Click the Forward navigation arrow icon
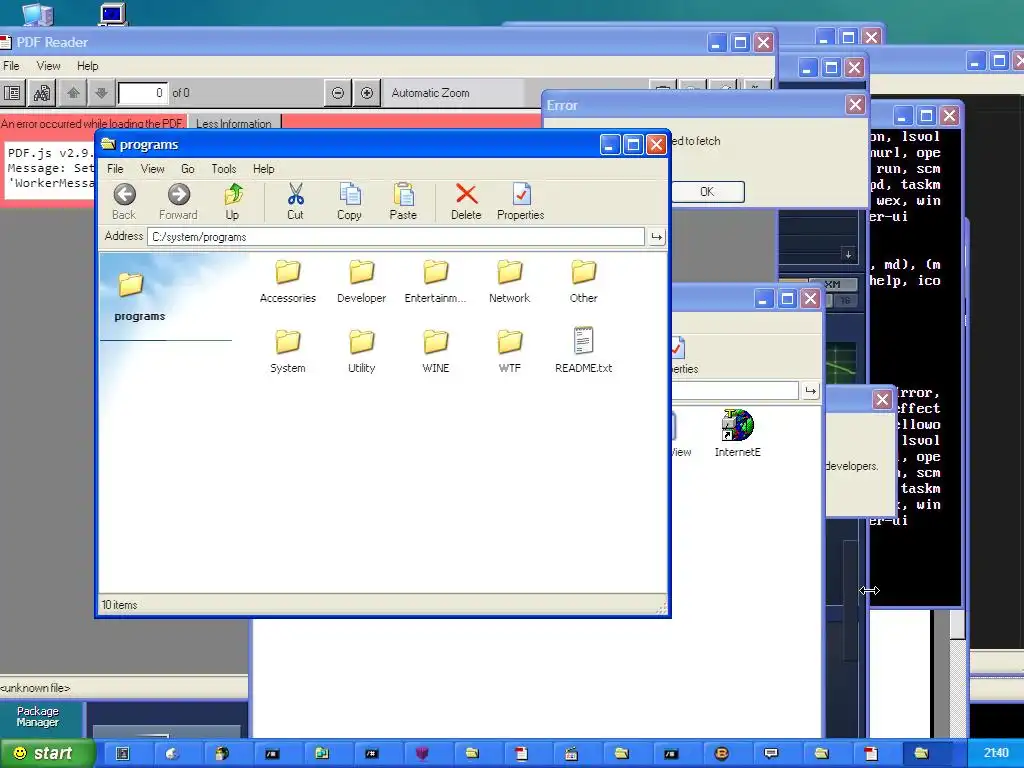This screenshot has width=1024, height=768. coord(178,195)
